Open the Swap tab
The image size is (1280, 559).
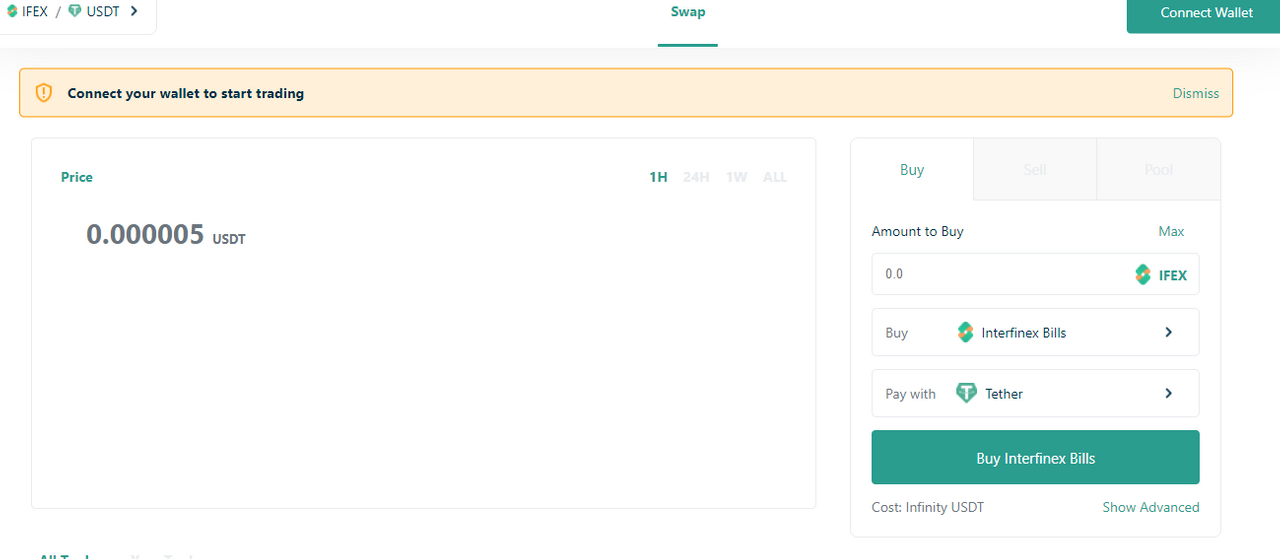(x=688, y=12)
